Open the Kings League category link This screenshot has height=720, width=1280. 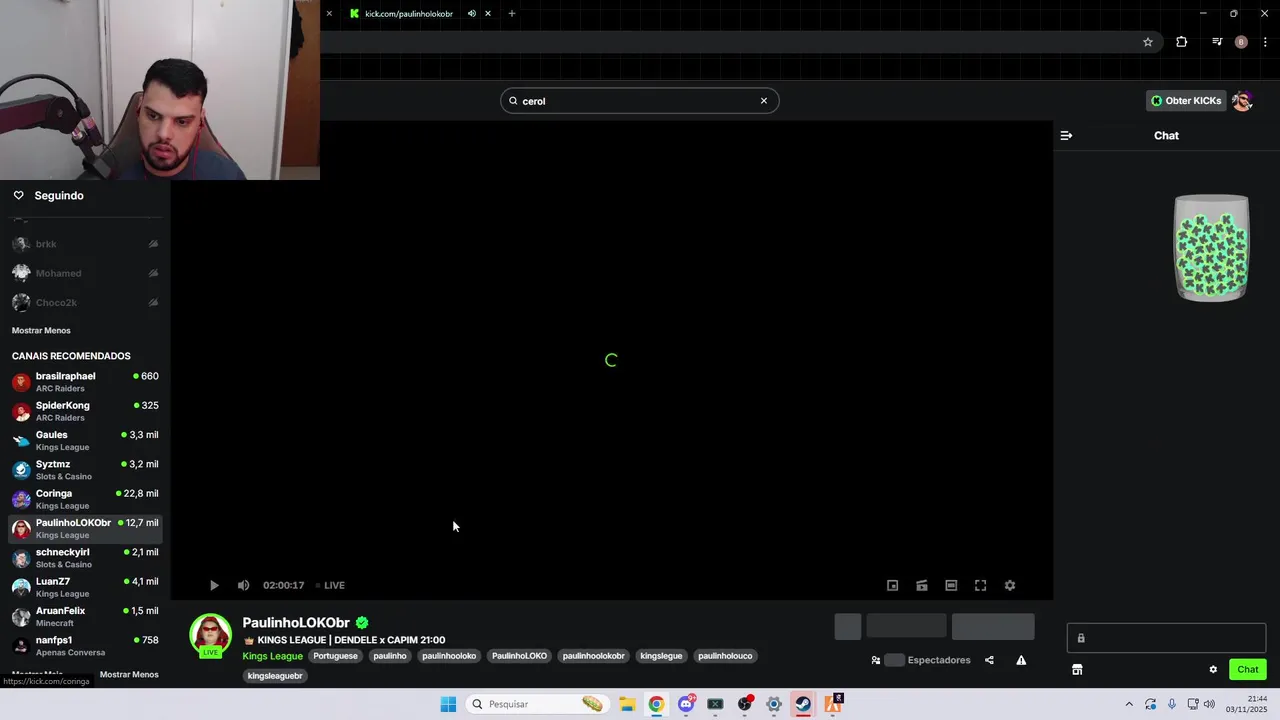[272, 656]
